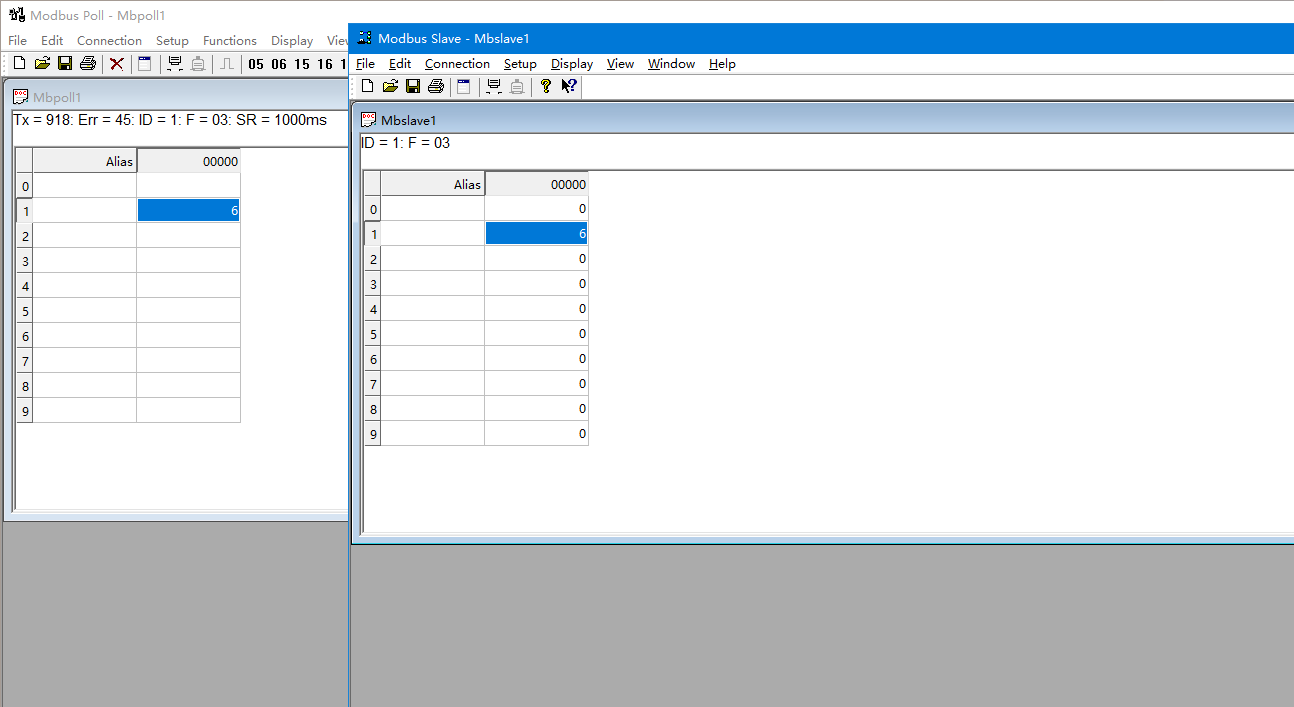Viewport: 1294px width, 707px height.
Task: Click Connect icon in Modbus Slave toolbar
Action: tap(494, 87)
